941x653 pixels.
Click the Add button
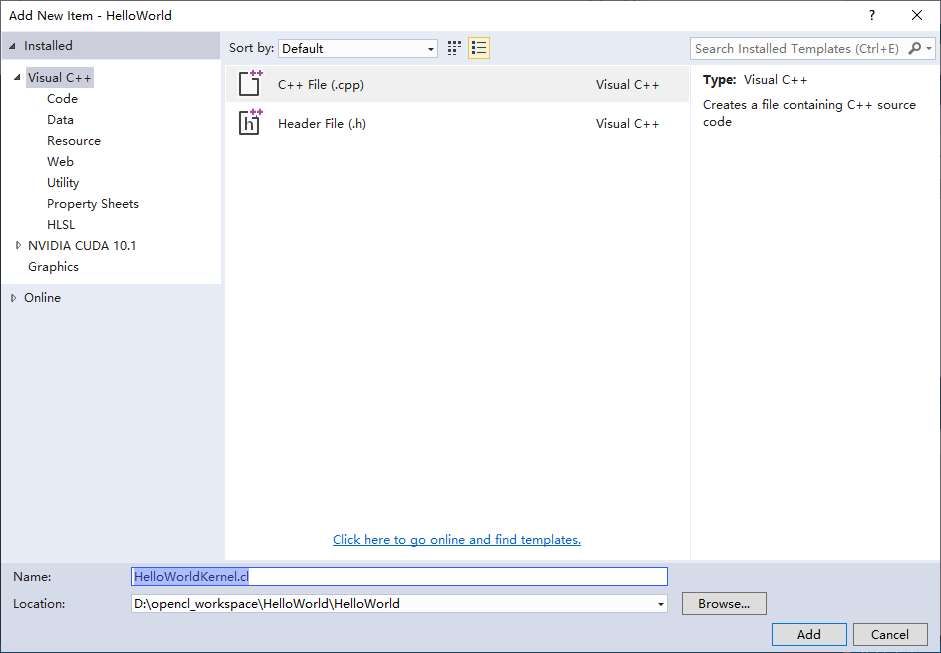pos(808,634)
